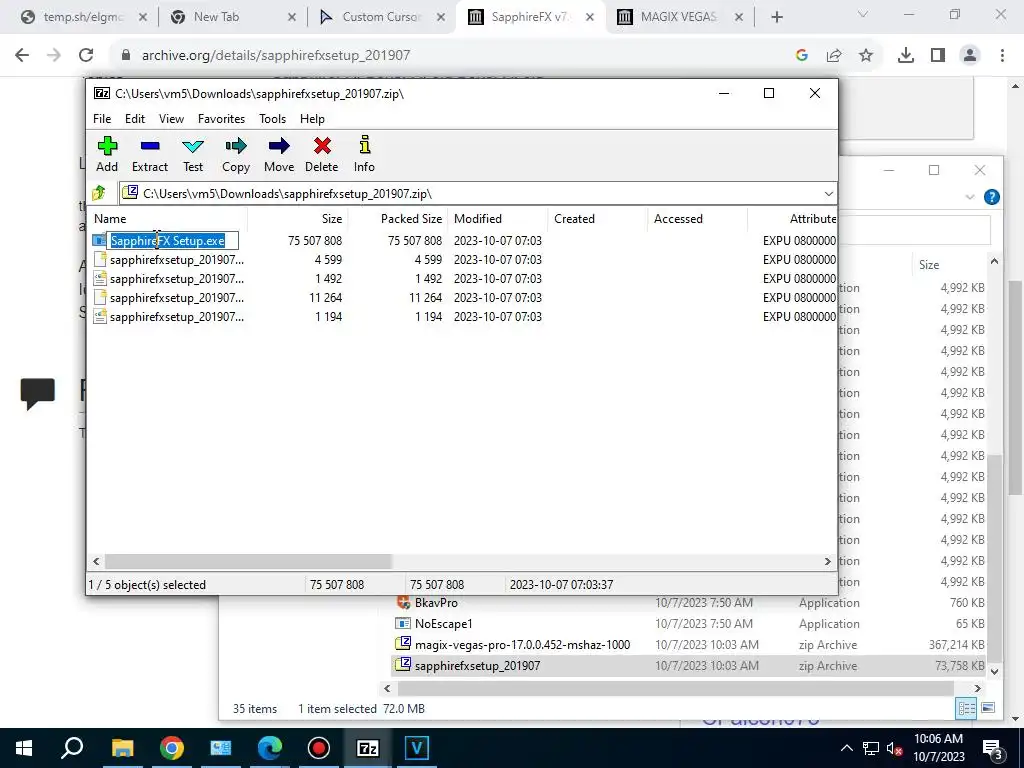The image size is (1024, 768).
Task: Click the right arrow of 7-Zip scrollbar
Action: tap(827, 561)
